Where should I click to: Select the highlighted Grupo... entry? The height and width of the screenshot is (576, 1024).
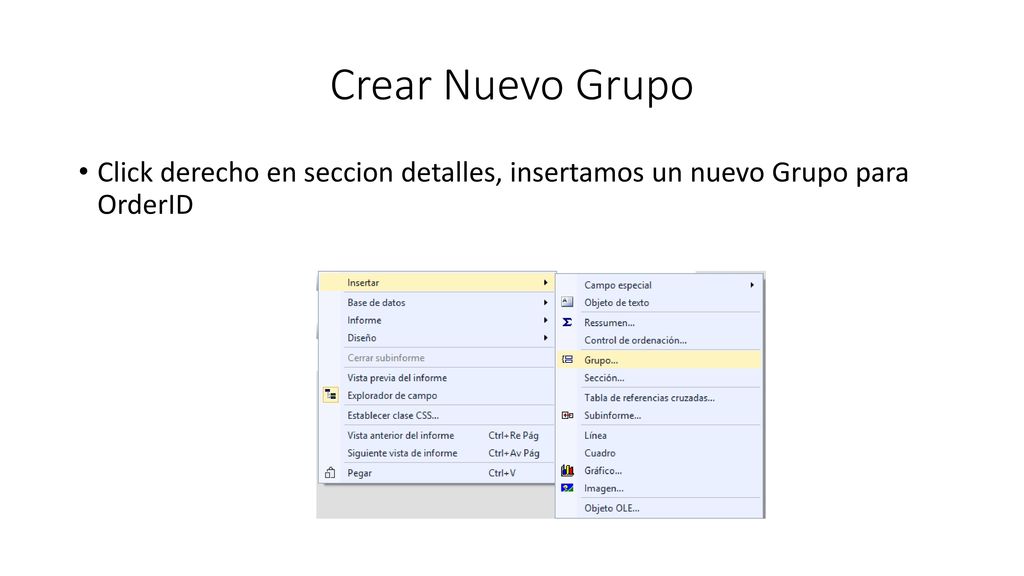tap(660, 360)
